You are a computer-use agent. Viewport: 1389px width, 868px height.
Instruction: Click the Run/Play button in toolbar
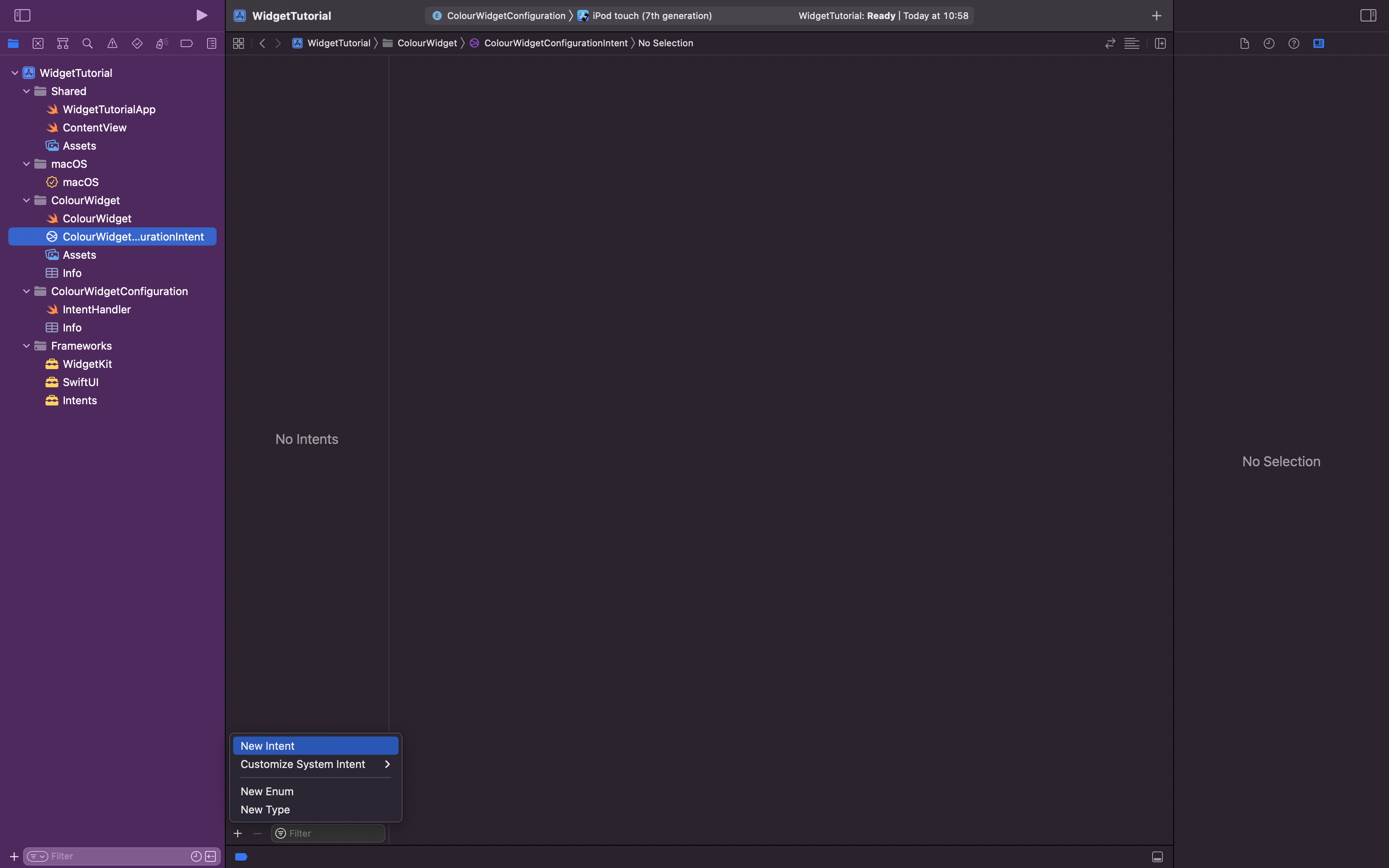coord(201,15)
